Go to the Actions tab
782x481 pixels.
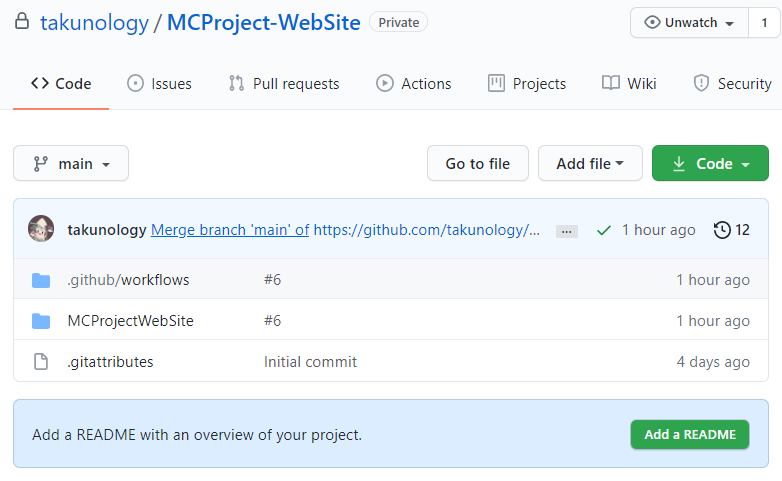click(413, 84)
